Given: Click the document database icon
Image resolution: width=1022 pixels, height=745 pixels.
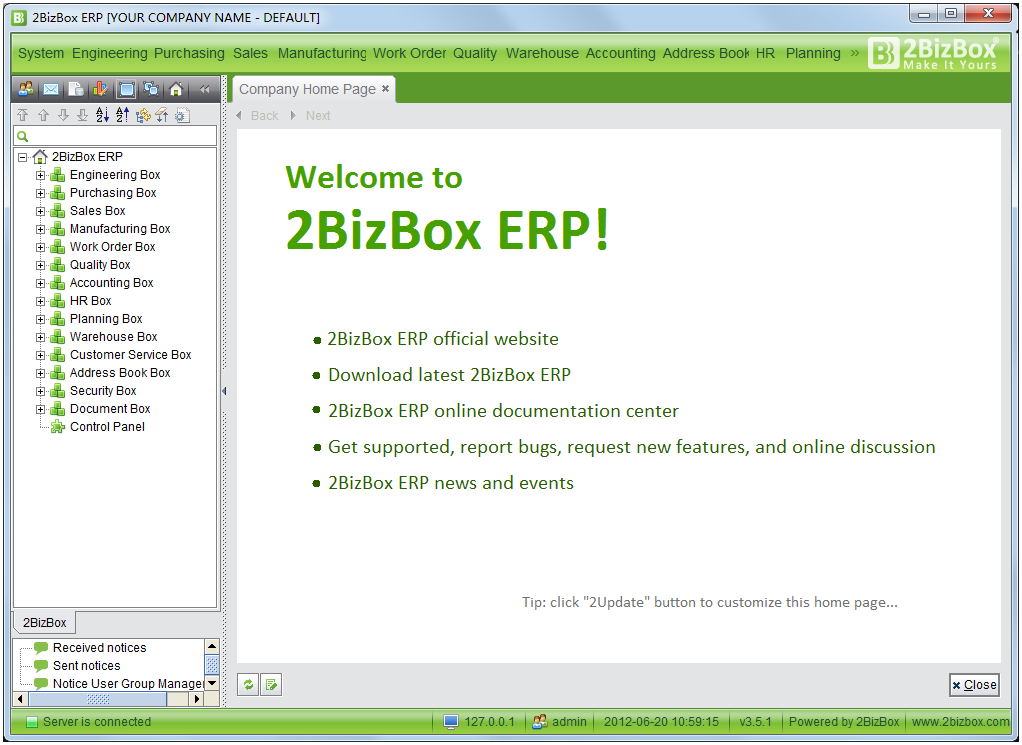Looking at the screenshot, I should pos(76,89).
